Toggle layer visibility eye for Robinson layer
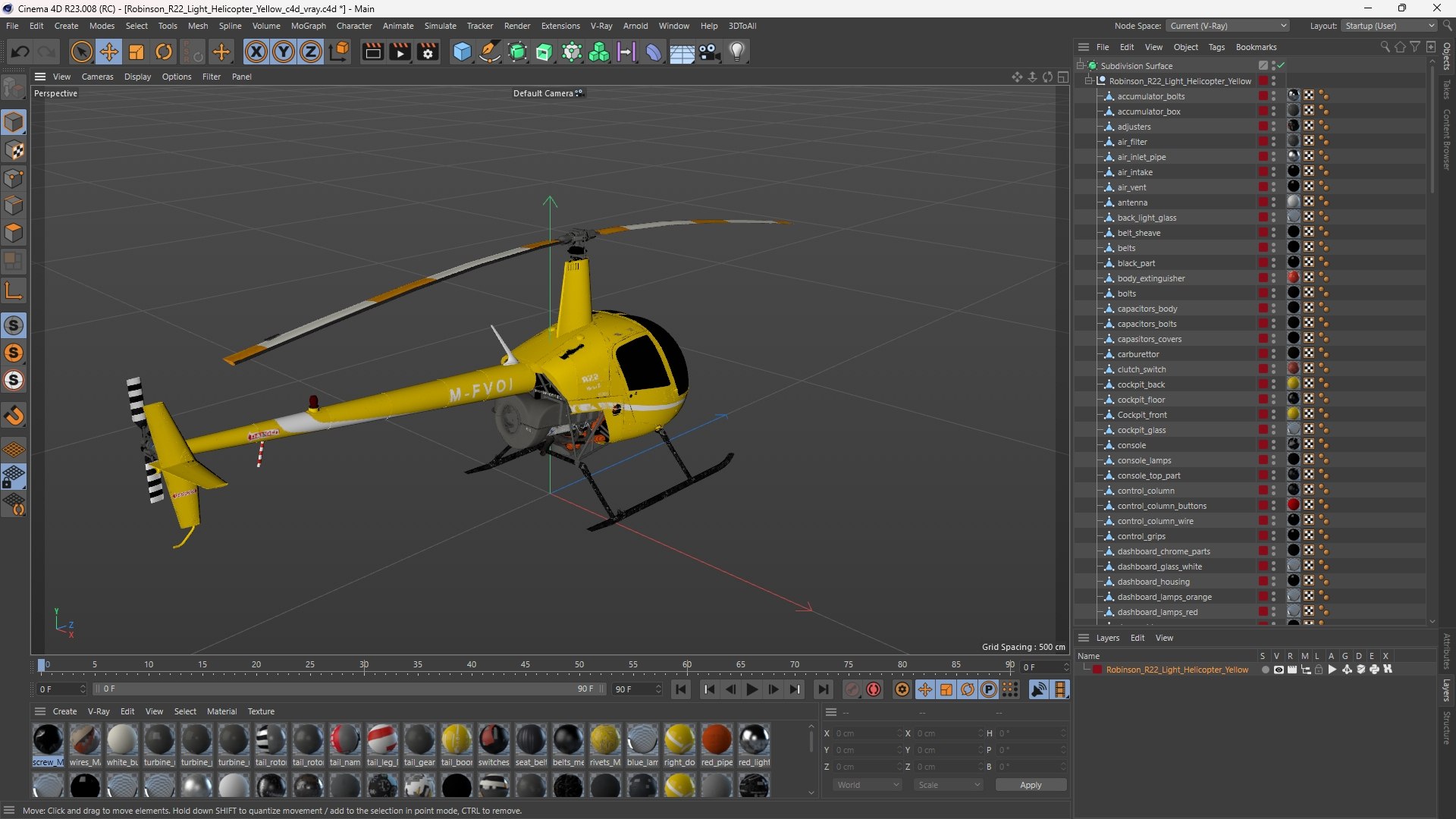The image size is (1456, 819). point(1279,670)
